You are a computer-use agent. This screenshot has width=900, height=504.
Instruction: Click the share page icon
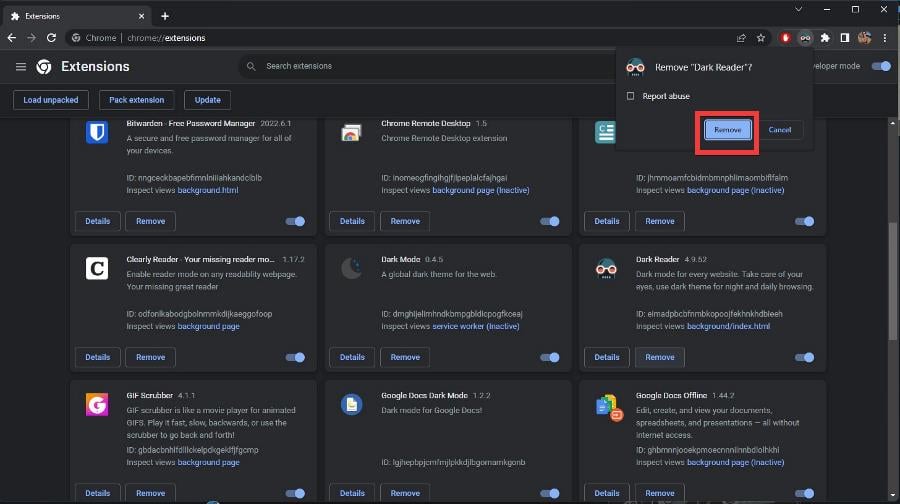coord(741,38)
